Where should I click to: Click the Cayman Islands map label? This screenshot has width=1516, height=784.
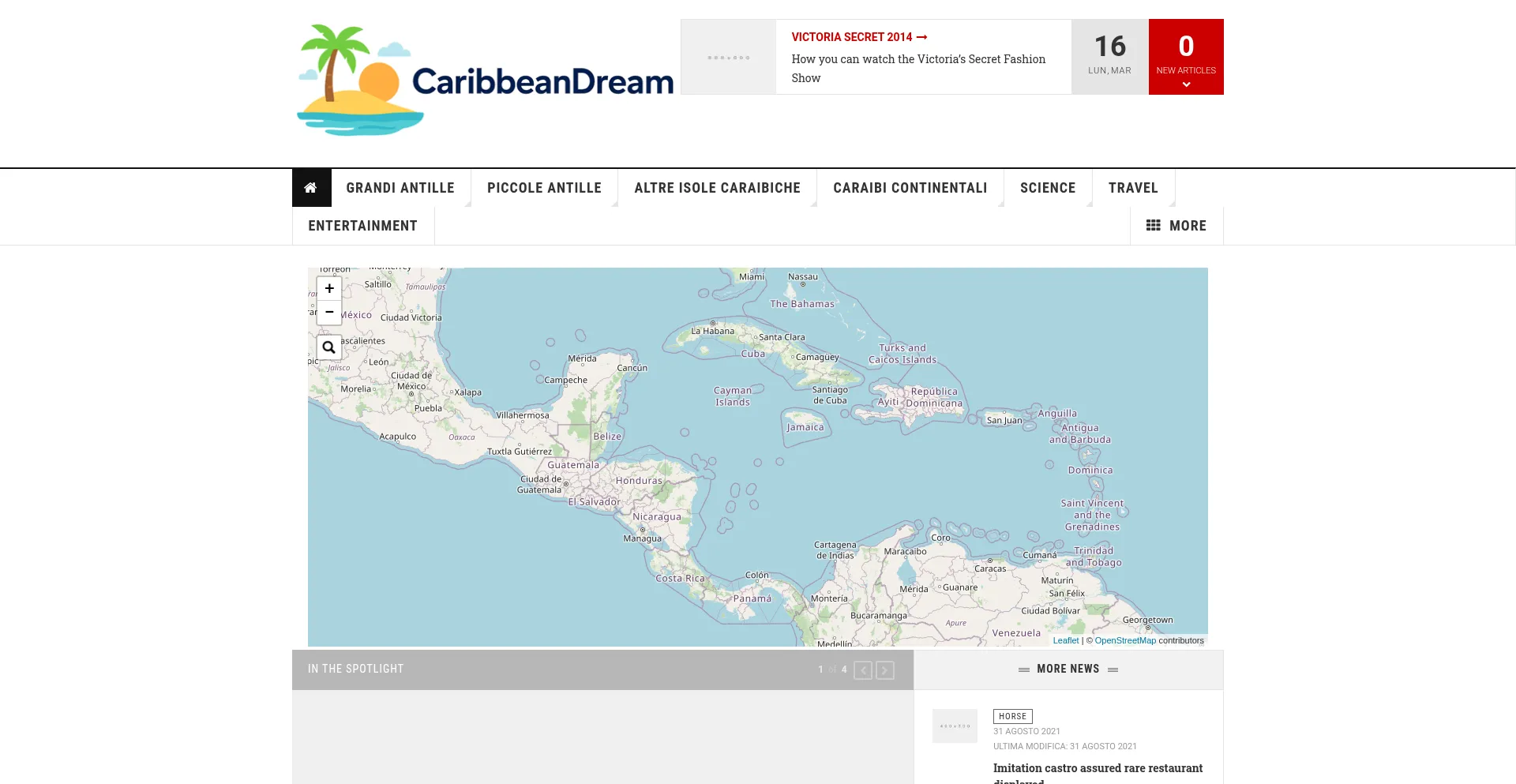733,396
